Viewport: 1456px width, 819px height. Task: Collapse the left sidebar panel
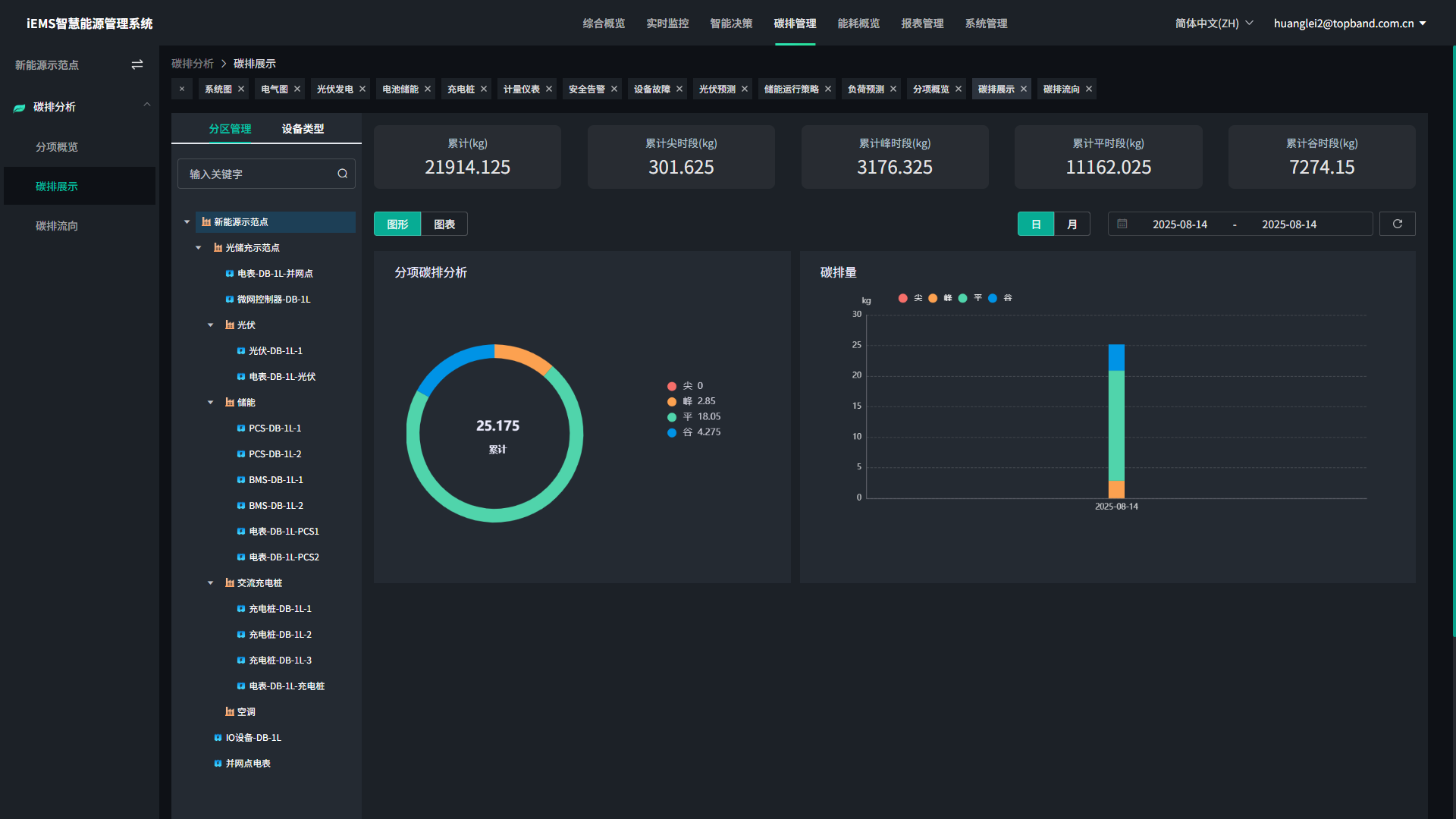point(137,65)
